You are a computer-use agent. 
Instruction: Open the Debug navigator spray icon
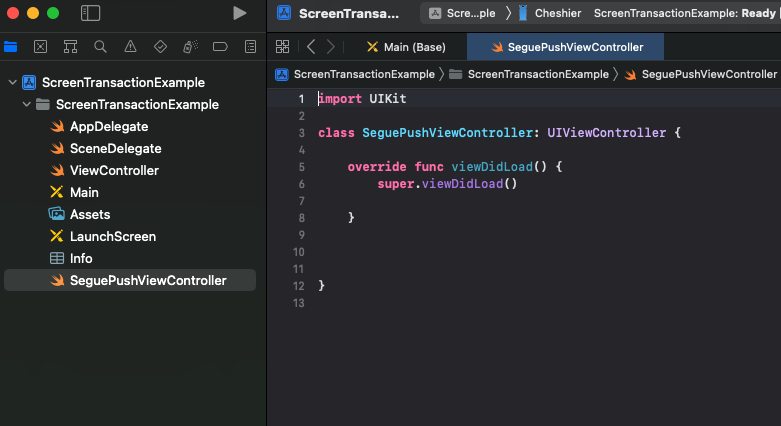[190, 47]
